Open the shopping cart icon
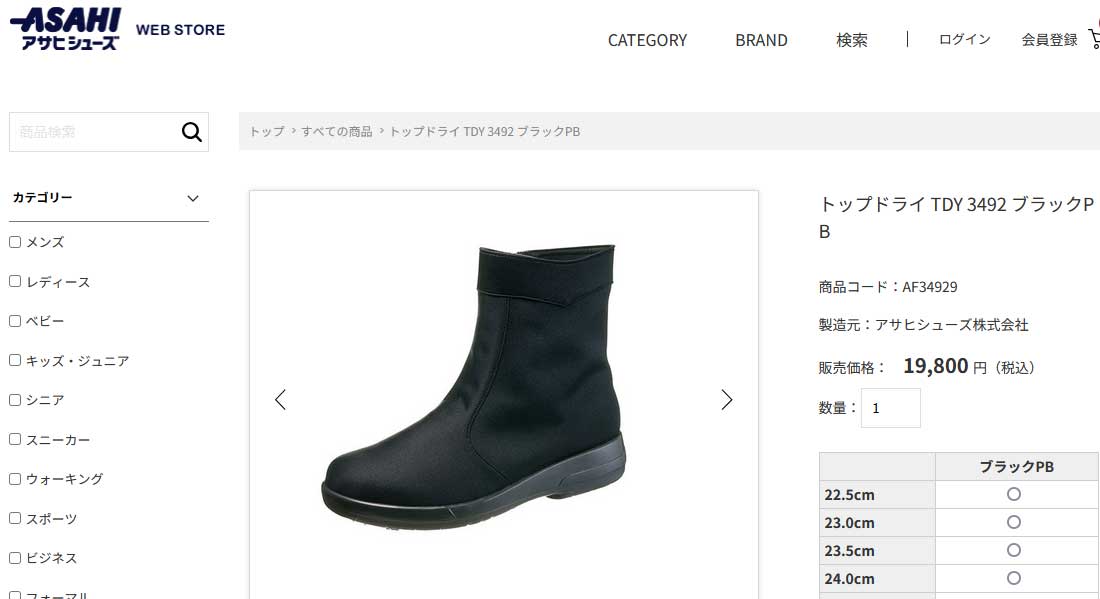The height and width of the screenshot is (599, 1100). point(1094,39)
